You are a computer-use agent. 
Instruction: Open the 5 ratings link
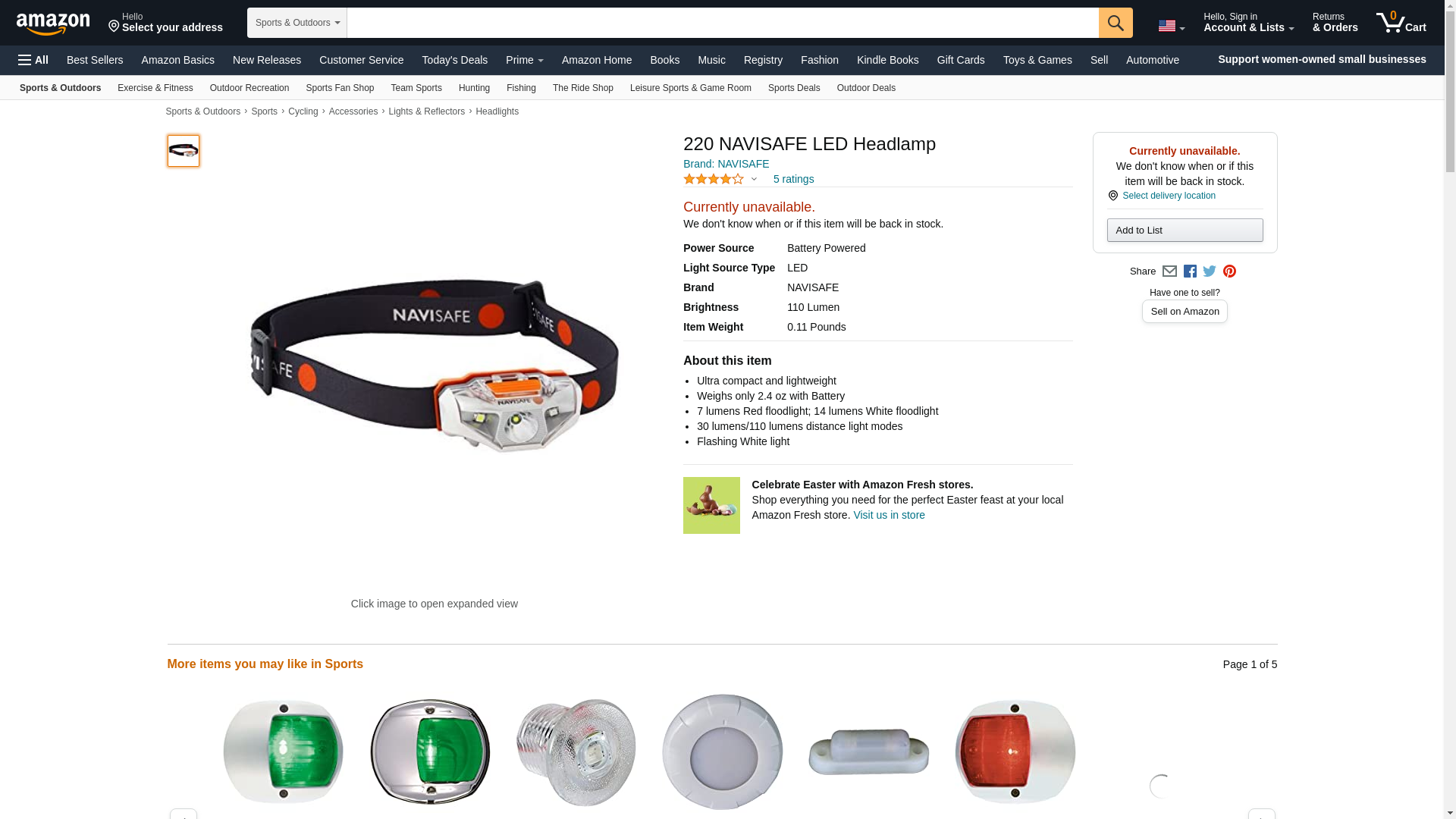pos(793,180)
